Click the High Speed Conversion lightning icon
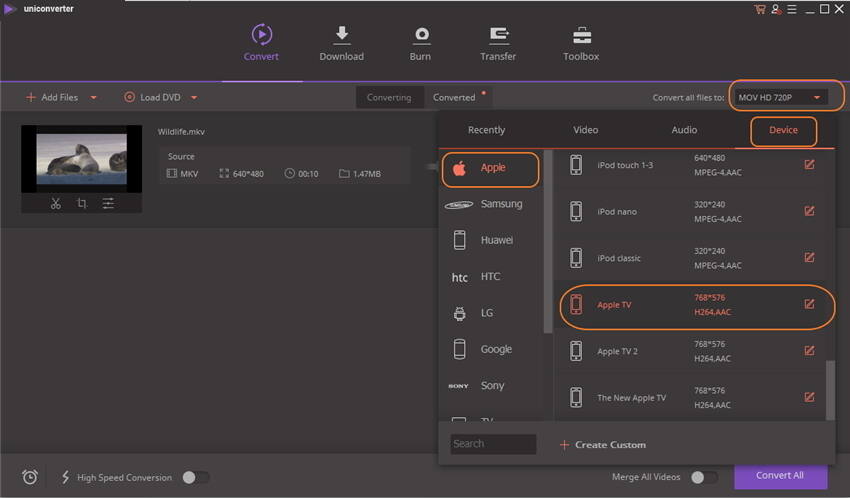Viewport: 850px width, 498px height. [x=66, y=477]
